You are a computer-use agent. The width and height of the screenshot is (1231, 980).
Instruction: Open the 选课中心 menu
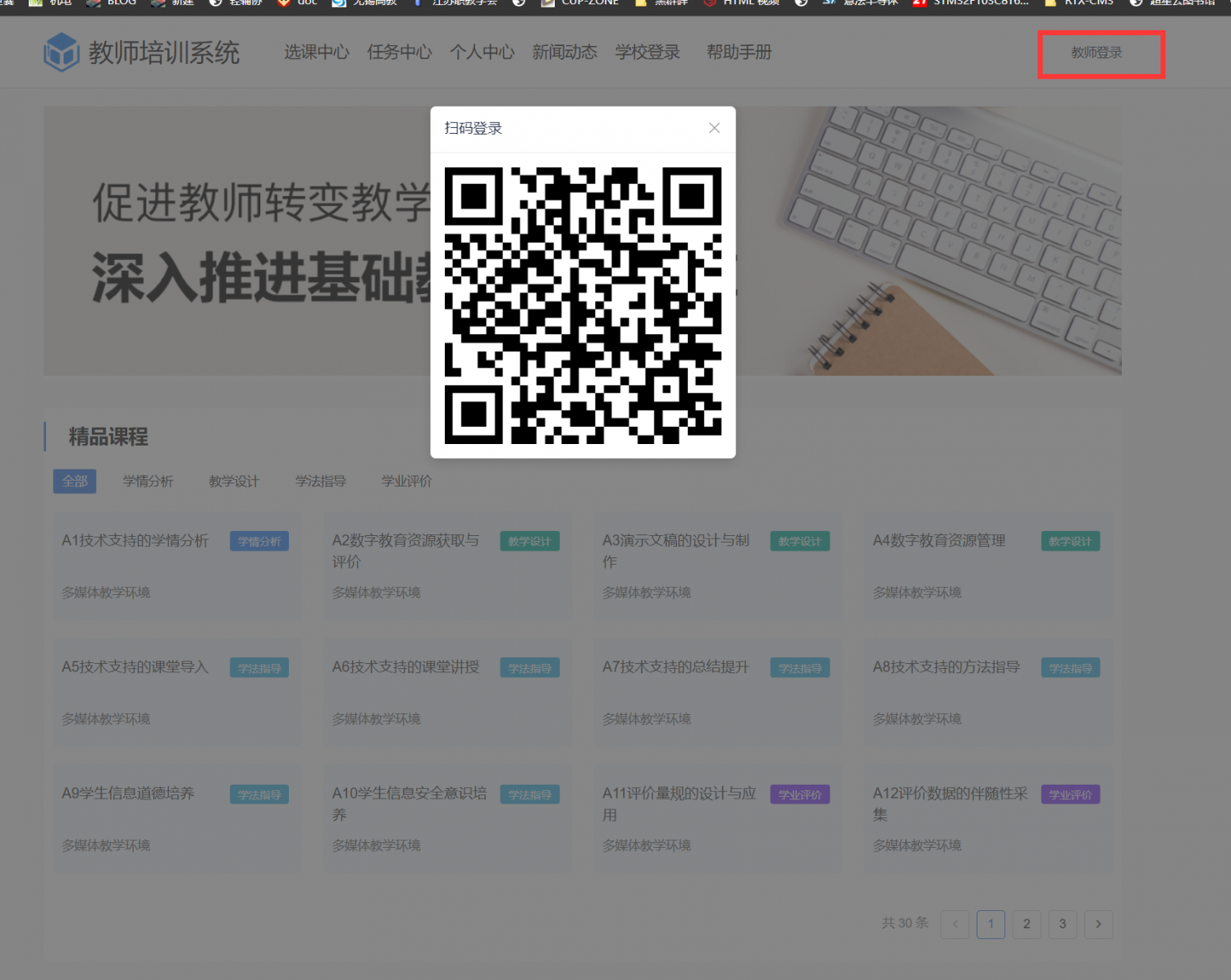[x=317, y=53]
